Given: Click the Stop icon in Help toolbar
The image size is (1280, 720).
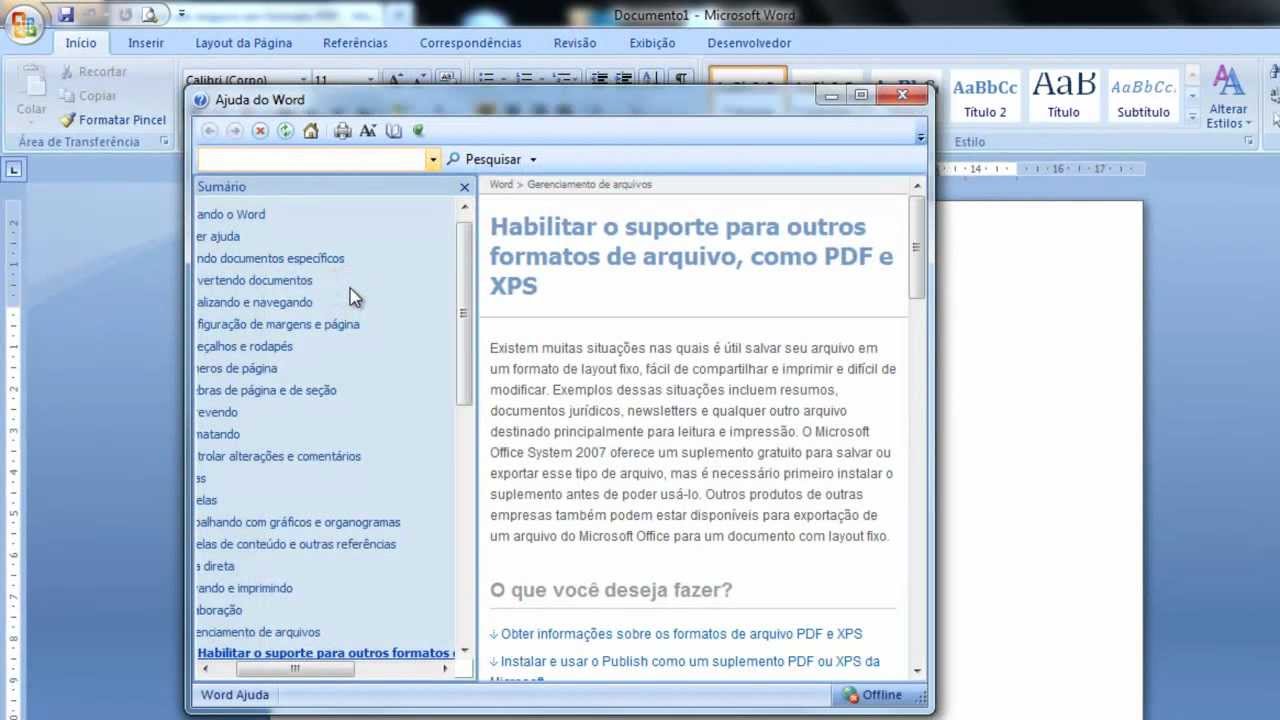Looking at the screenshot, I should pyautogui.click(x=260, y=131).
